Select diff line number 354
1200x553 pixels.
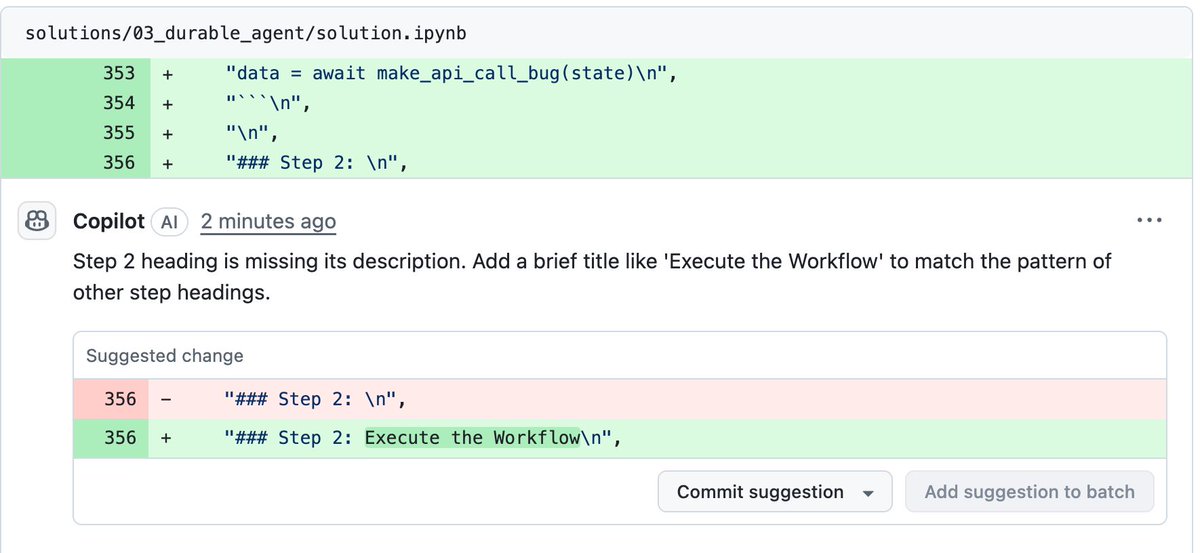(119, 103)
